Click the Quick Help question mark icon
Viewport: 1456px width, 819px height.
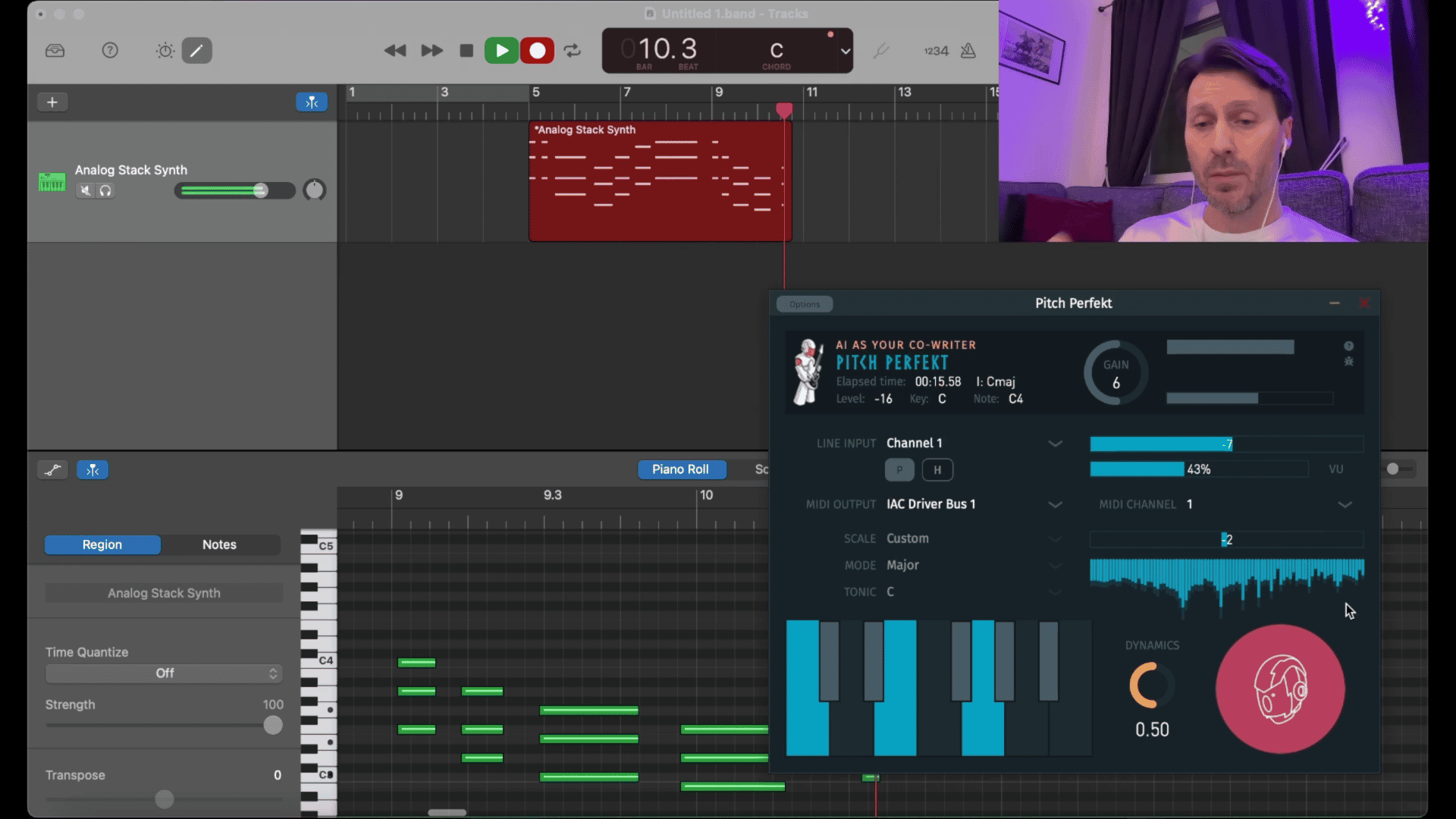(x=110, y=51)
